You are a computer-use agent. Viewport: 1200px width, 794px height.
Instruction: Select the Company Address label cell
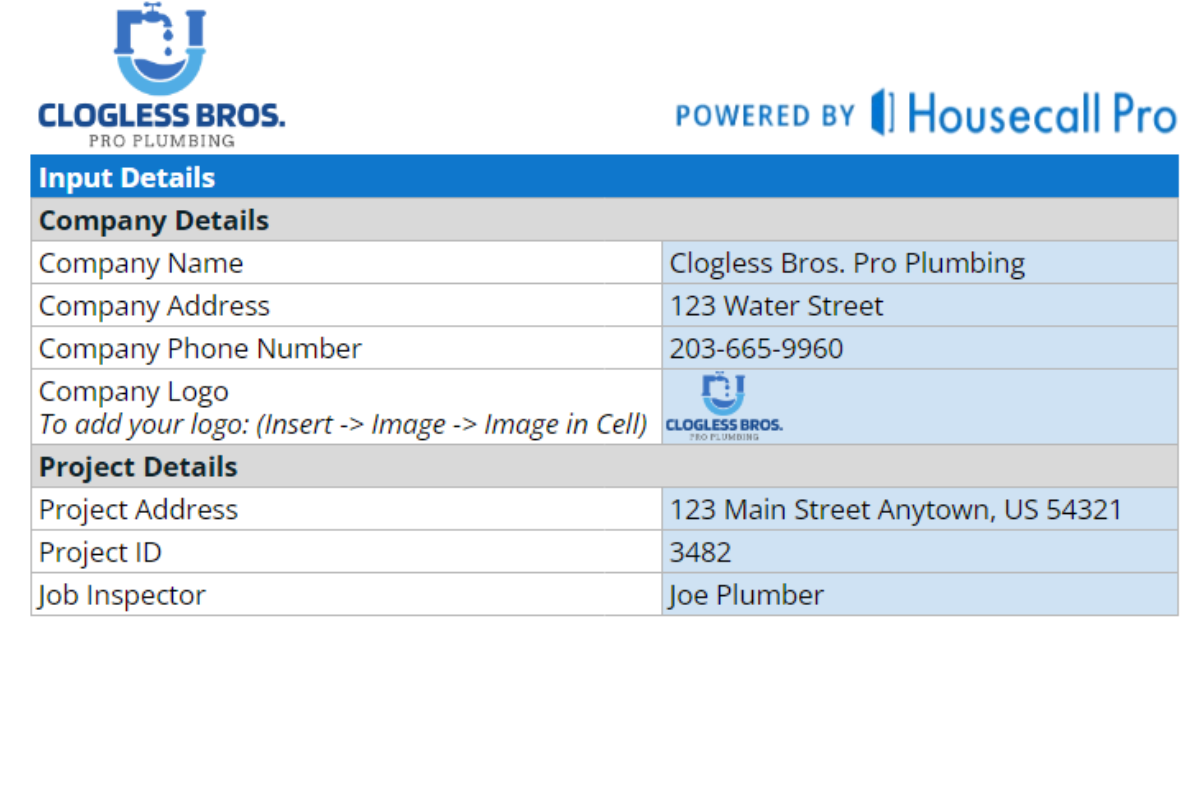pos(346,306)
